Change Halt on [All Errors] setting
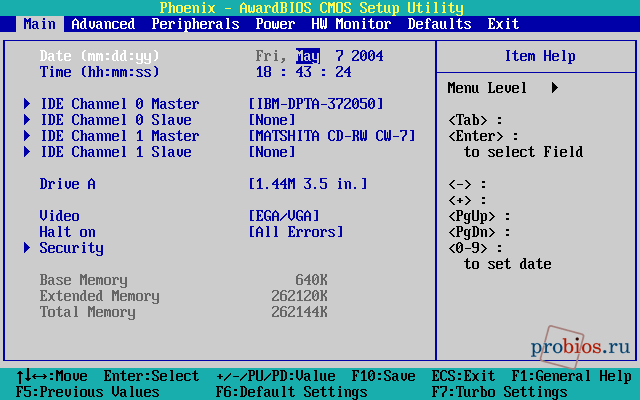Image resolution: width=640 pixels, height=400 pixels. [x=296, y=231]
